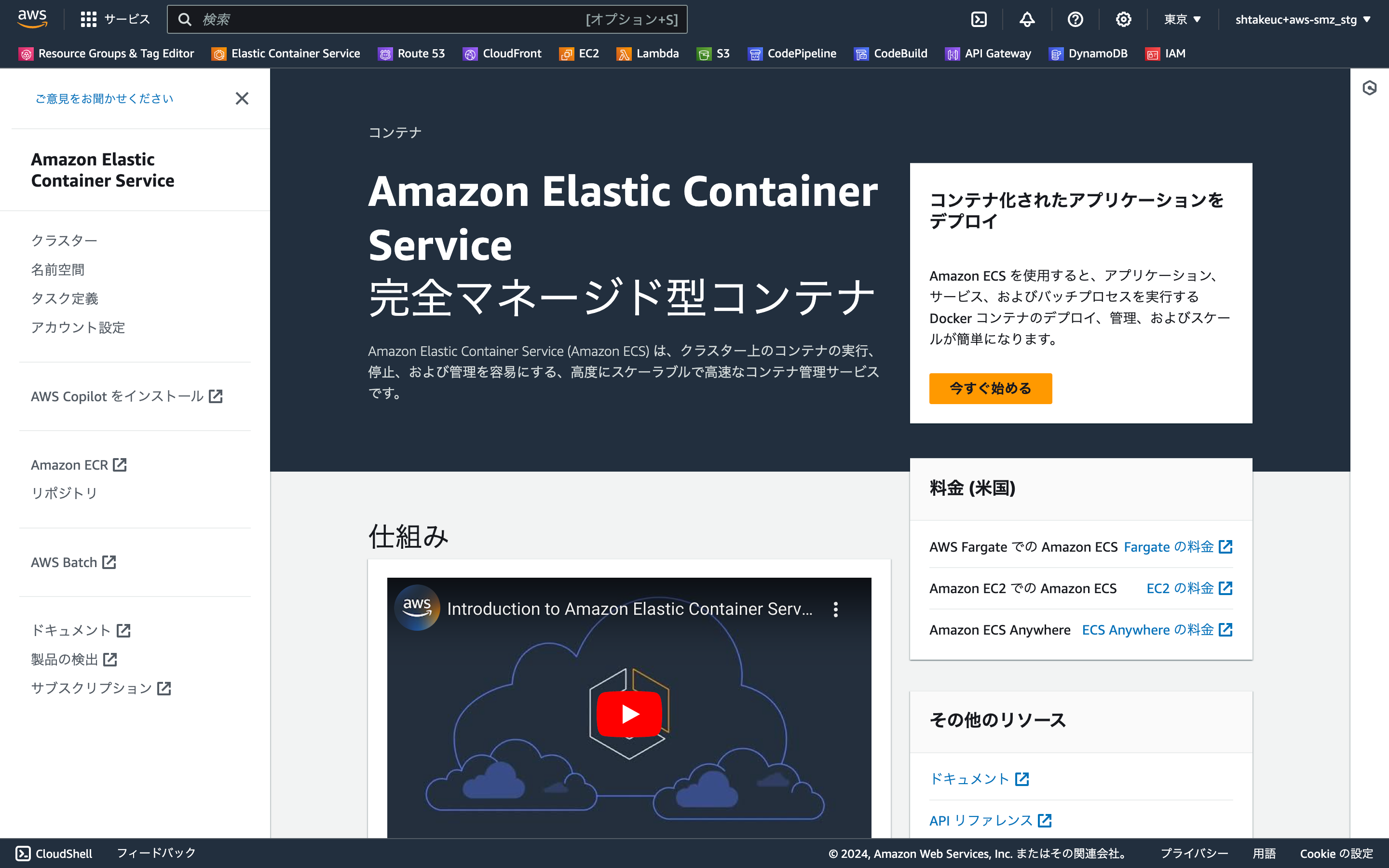This screenshot has width=1389, height=868.
Task: Play the ECS introduction YouTube video
Action: click(x=629, y=714)
